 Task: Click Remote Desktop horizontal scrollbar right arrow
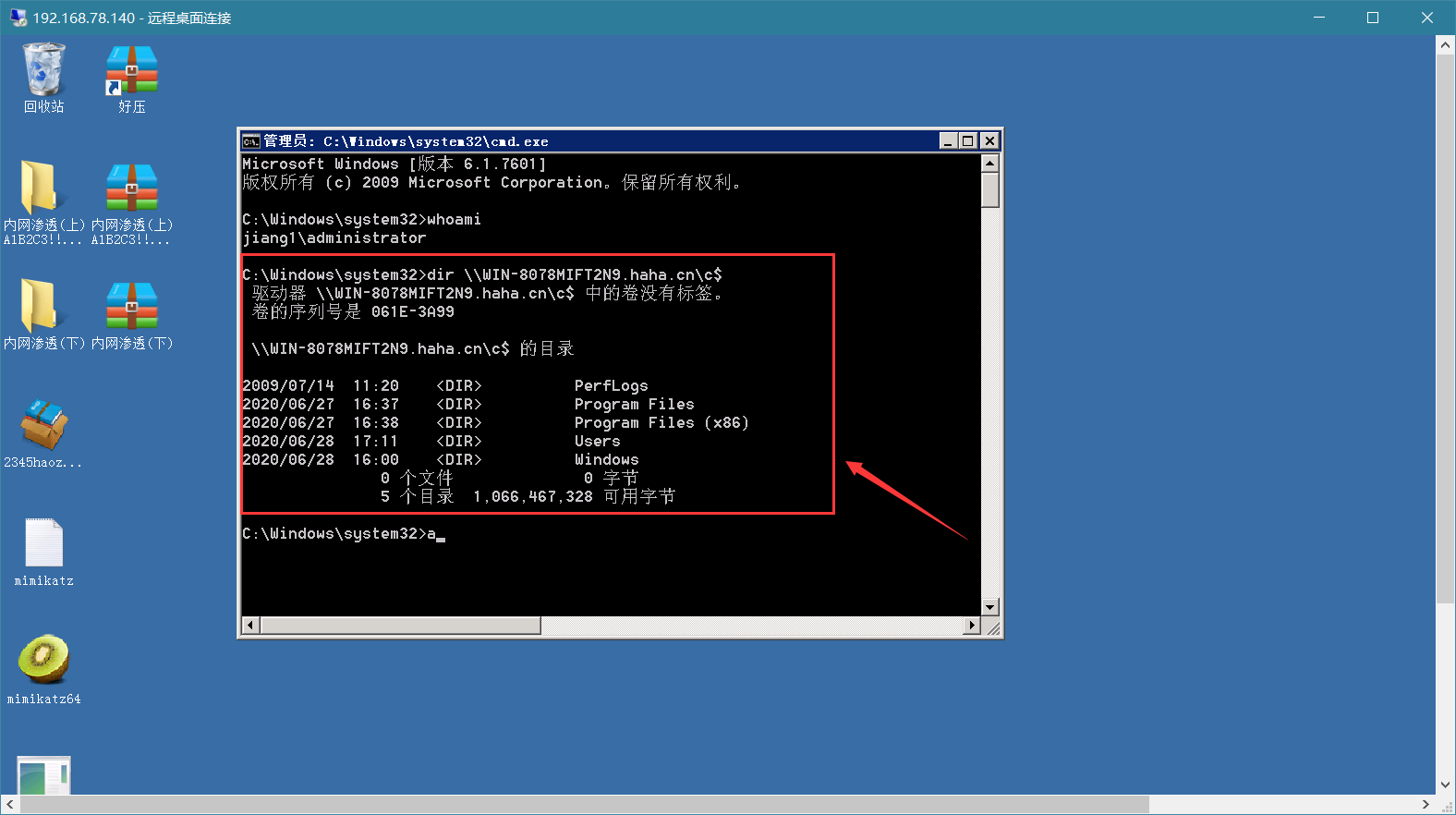tap(1426, 804)
